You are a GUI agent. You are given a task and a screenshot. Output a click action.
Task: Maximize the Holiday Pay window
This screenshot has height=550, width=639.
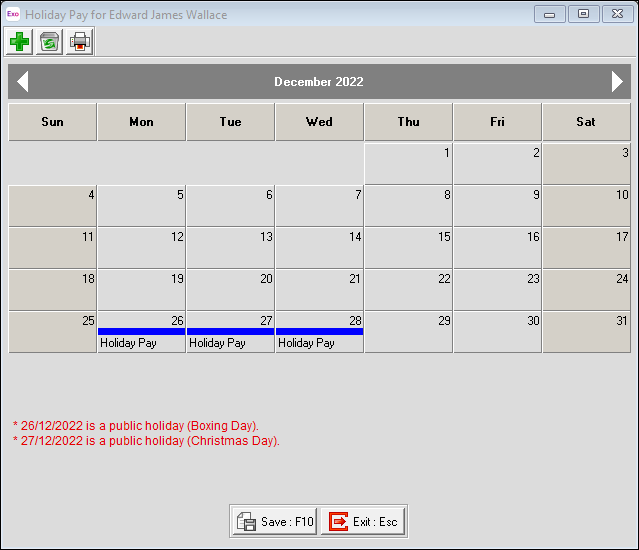583,14
